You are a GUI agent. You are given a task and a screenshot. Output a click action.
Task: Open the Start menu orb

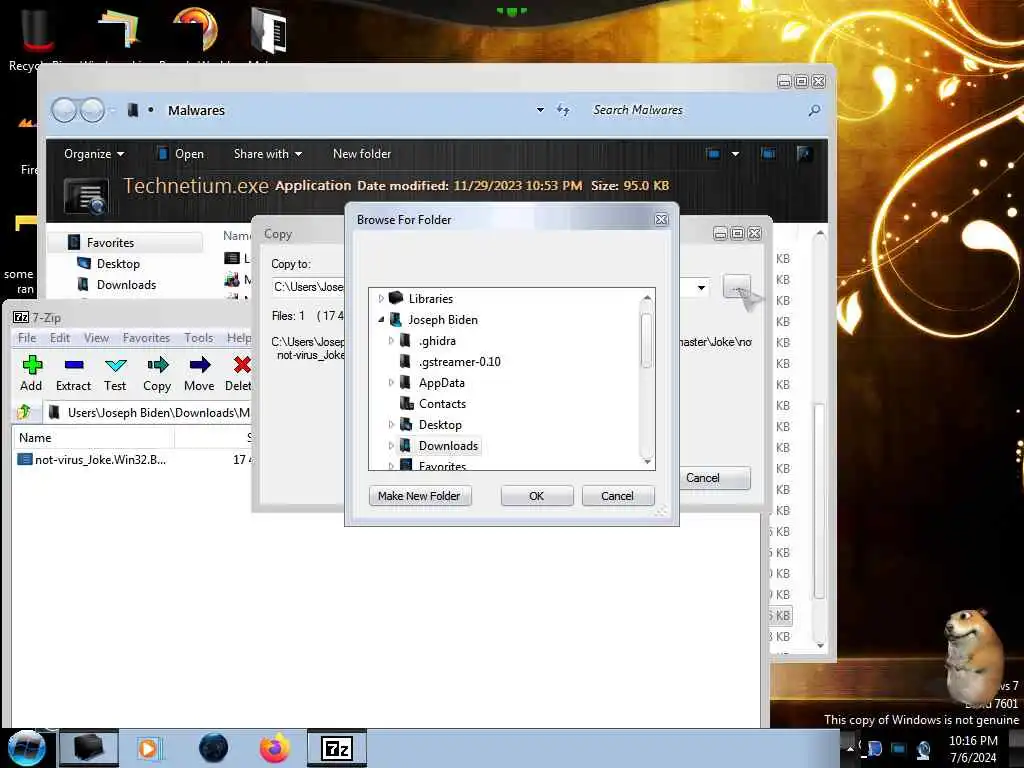coord(26,748)
